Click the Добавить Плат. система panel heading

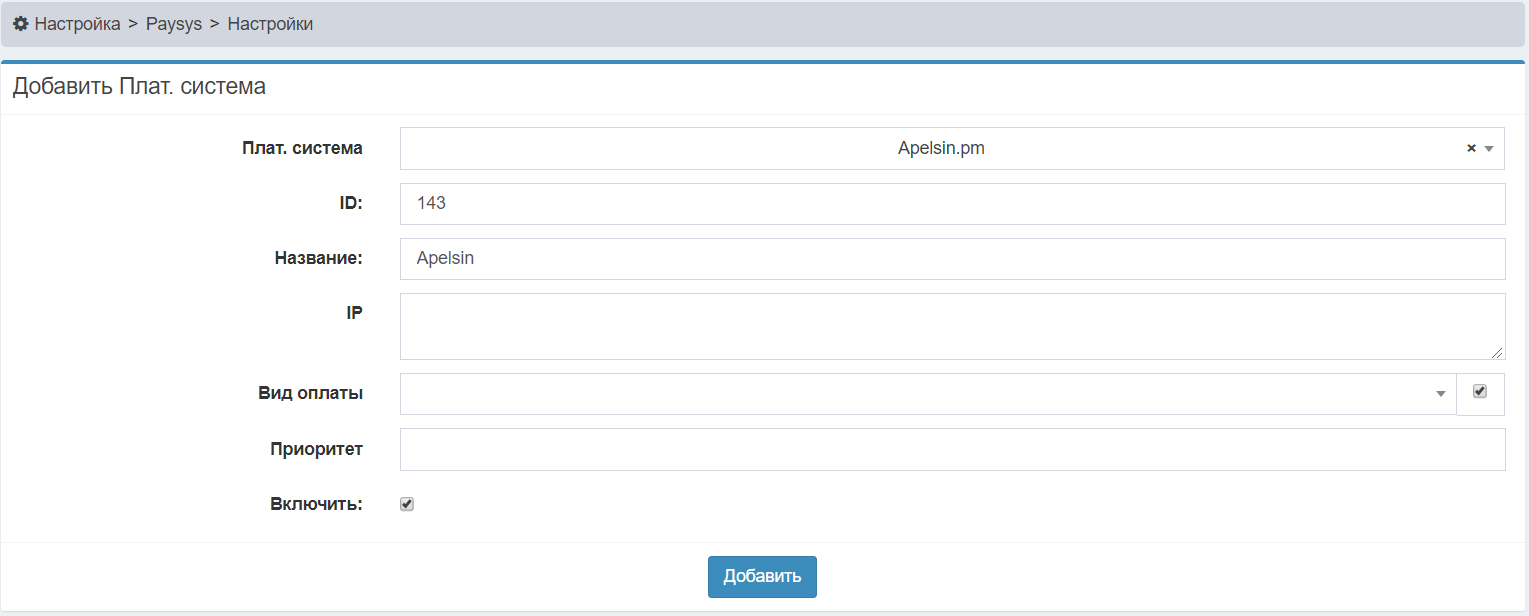pyautogui.click(x=139, y=87)
